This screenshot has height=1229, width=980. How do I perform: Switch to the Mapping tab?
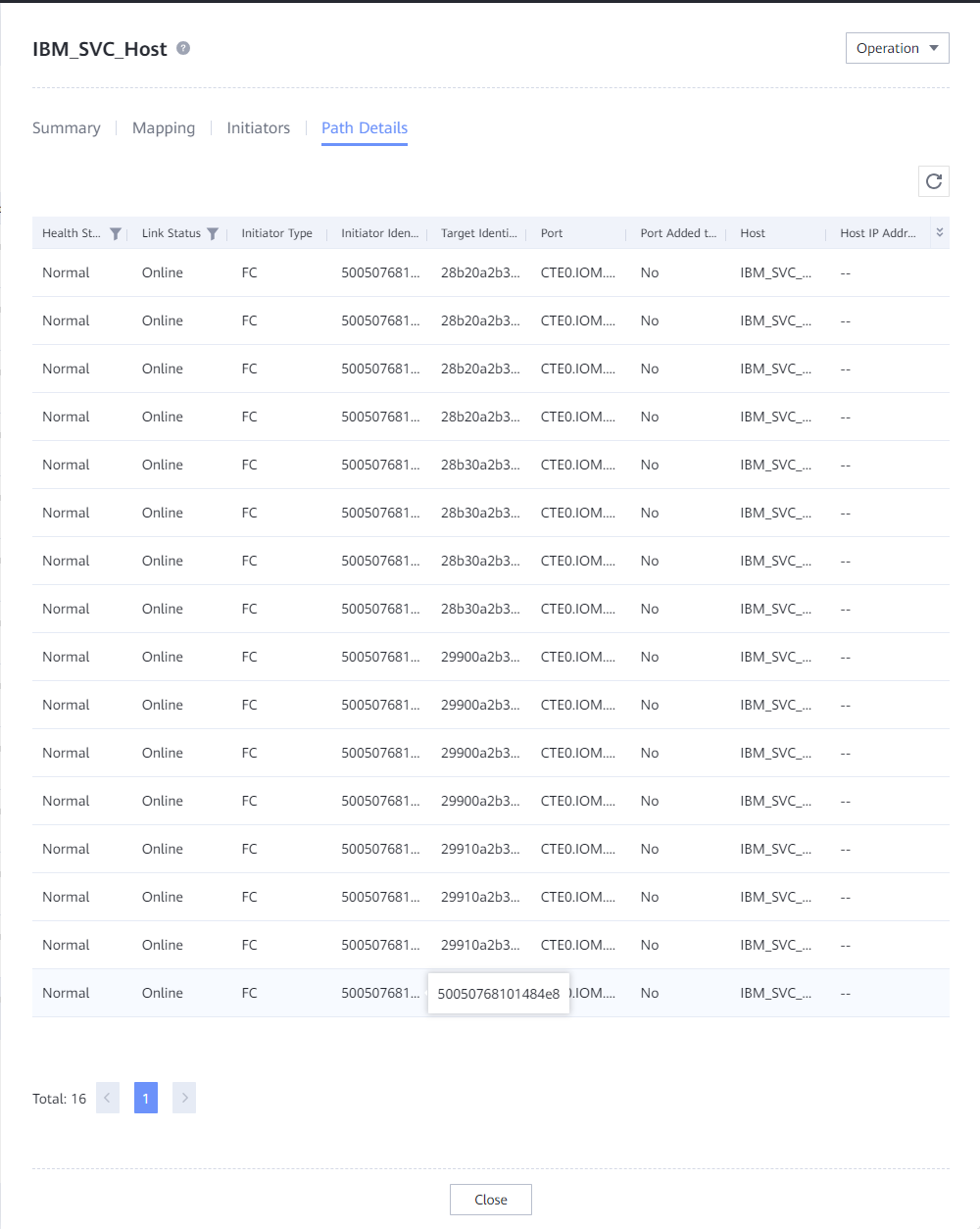164,127
